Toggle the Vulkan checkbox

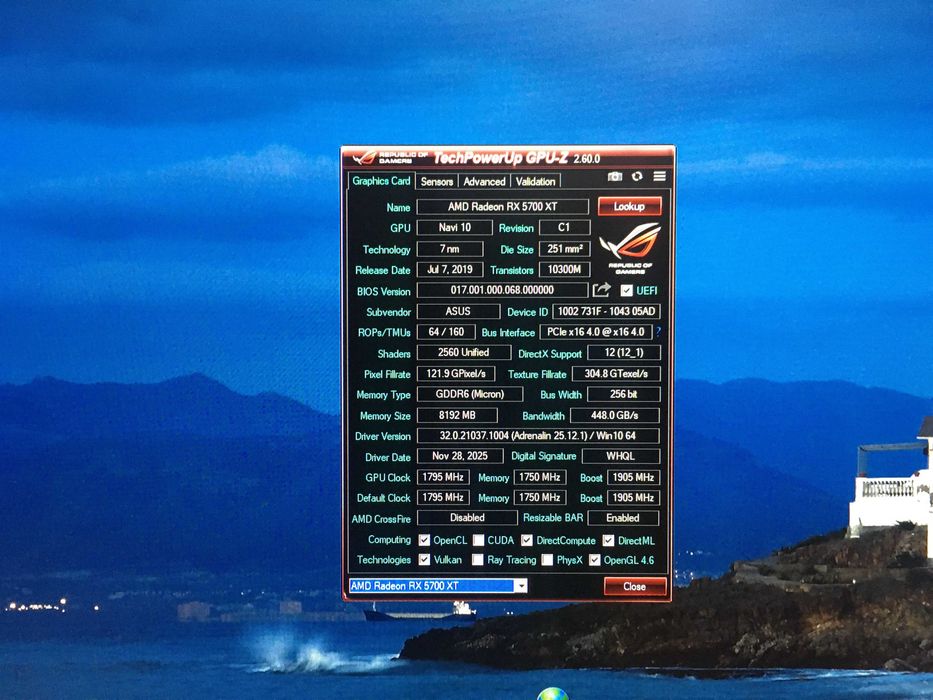424,560
